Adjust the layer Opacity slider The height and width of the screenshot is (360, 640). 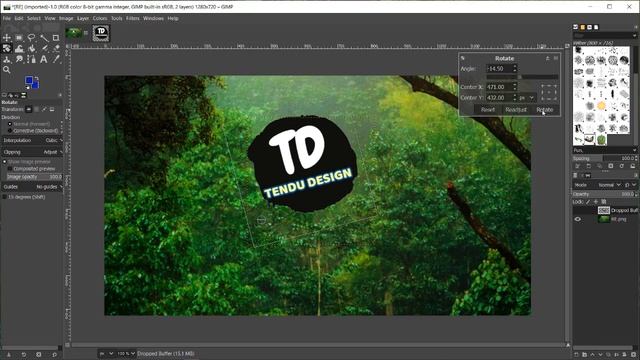click(604, 194)
